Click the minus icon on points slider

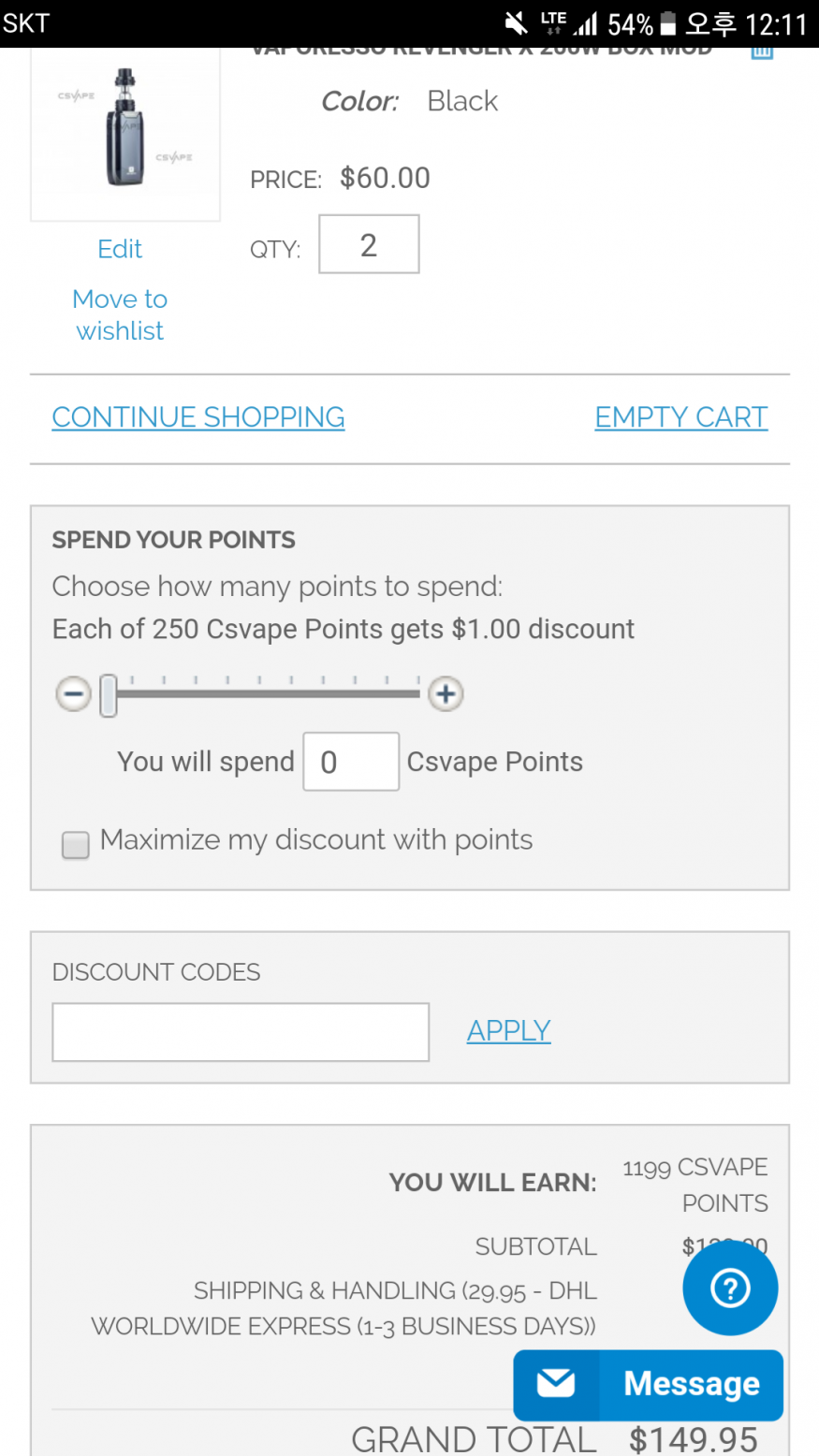(74, 694)
